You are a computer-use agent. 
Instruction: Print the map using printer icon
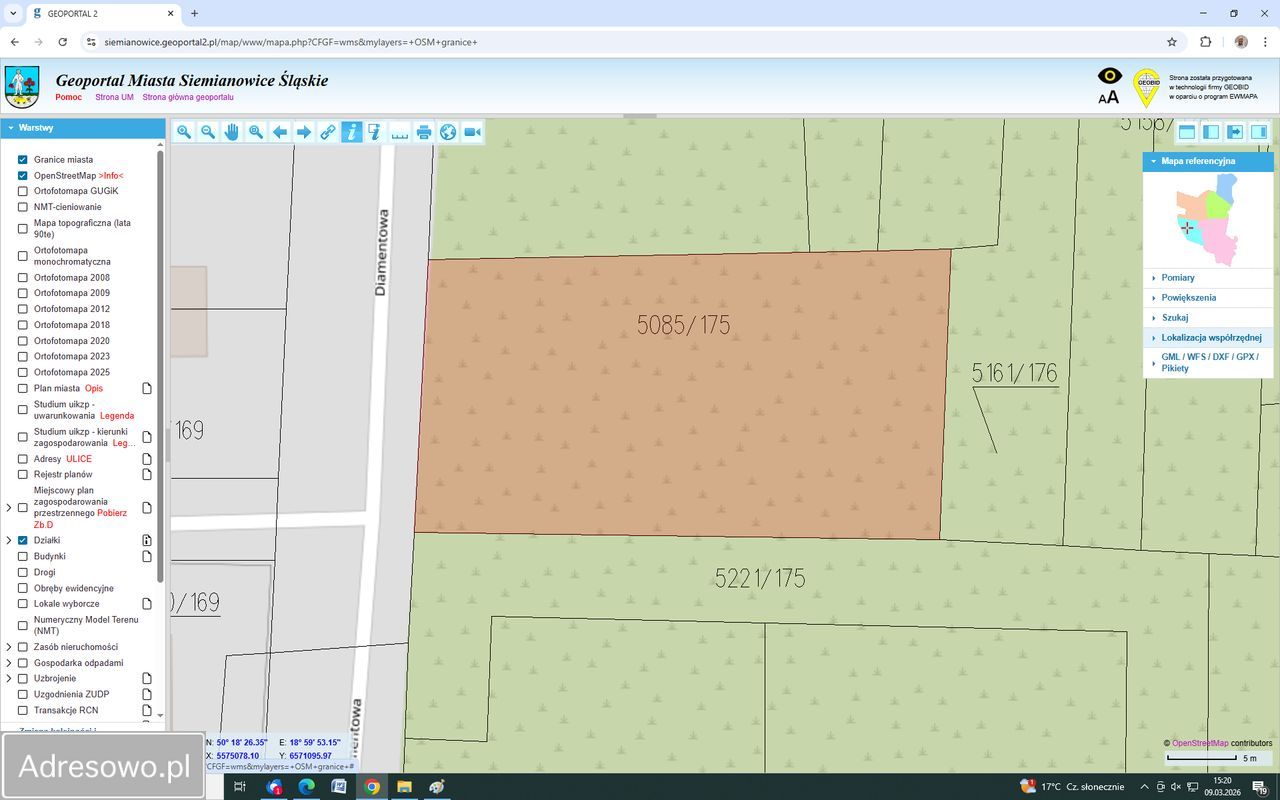[424, 132]
